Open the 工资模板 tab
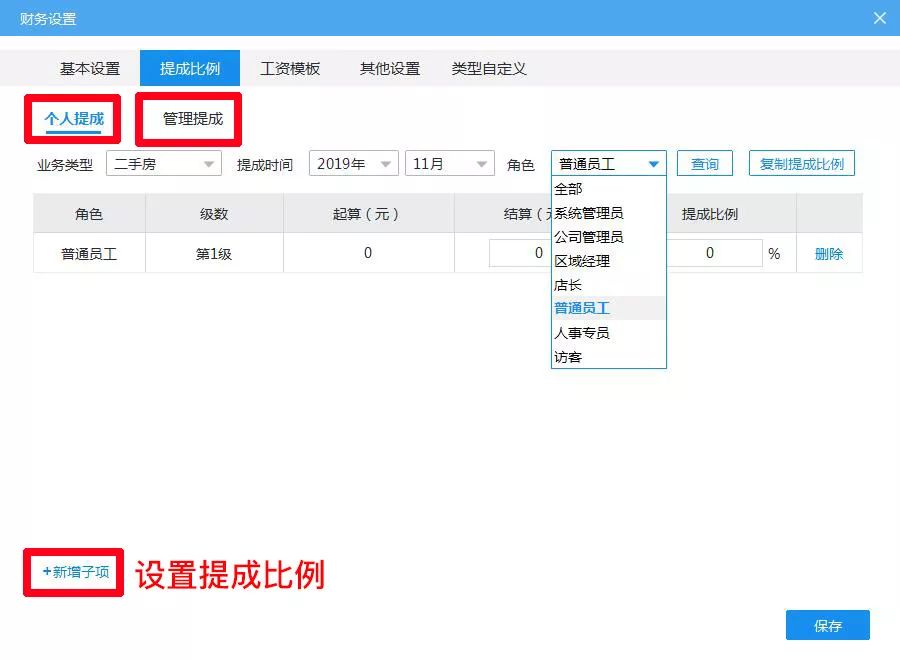 click(289, 68)
